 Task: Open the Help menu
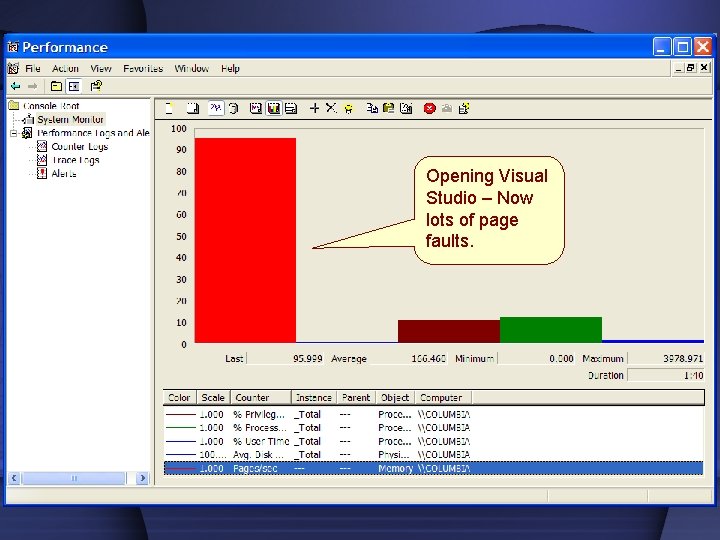(230, 68)
